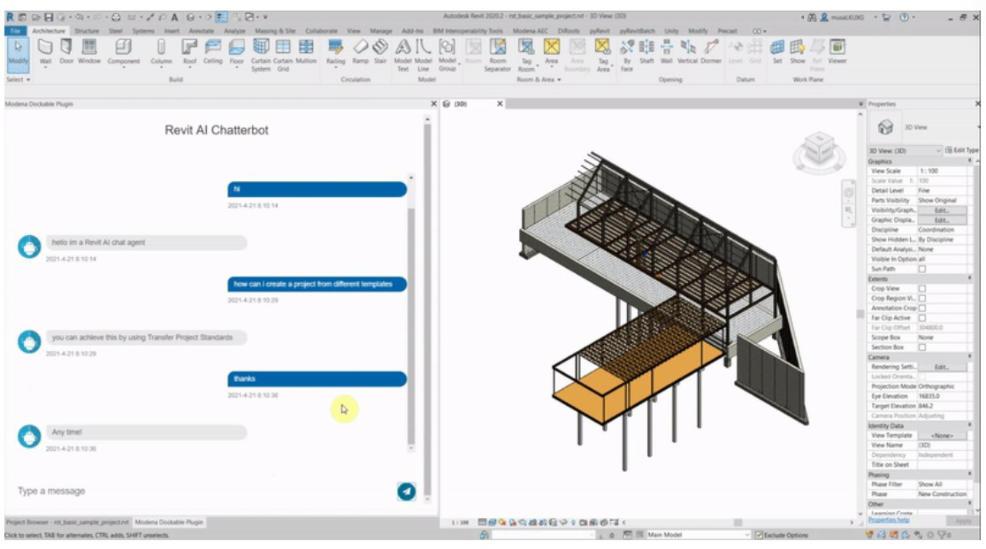Image resolution: width=986 pixels, height=549 pixels.
Task: Click the View Scale 1:100 value field
Action: pos(941,171)
